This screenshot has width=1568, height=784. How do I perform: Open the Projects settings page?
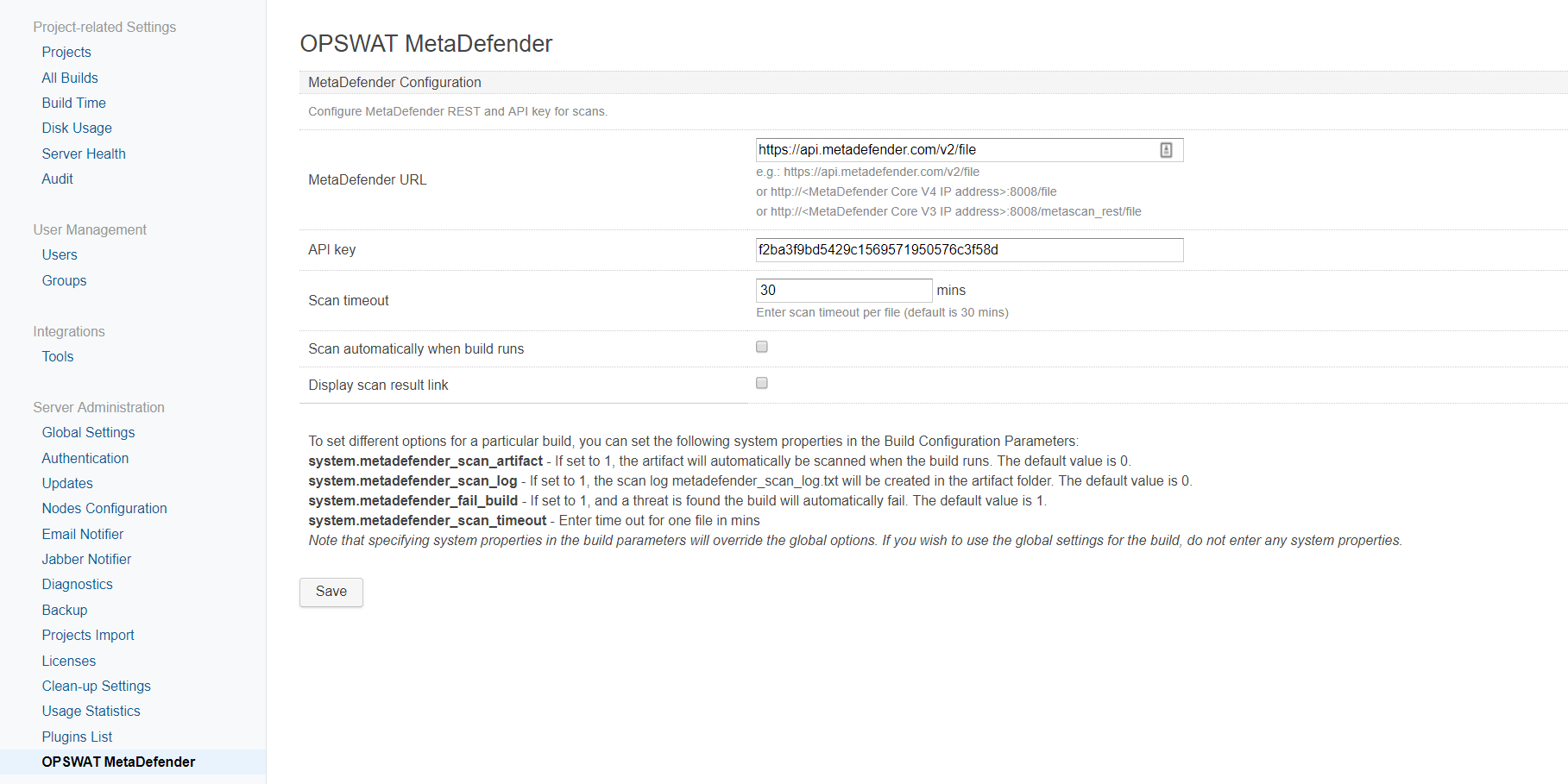coord(66,52)
